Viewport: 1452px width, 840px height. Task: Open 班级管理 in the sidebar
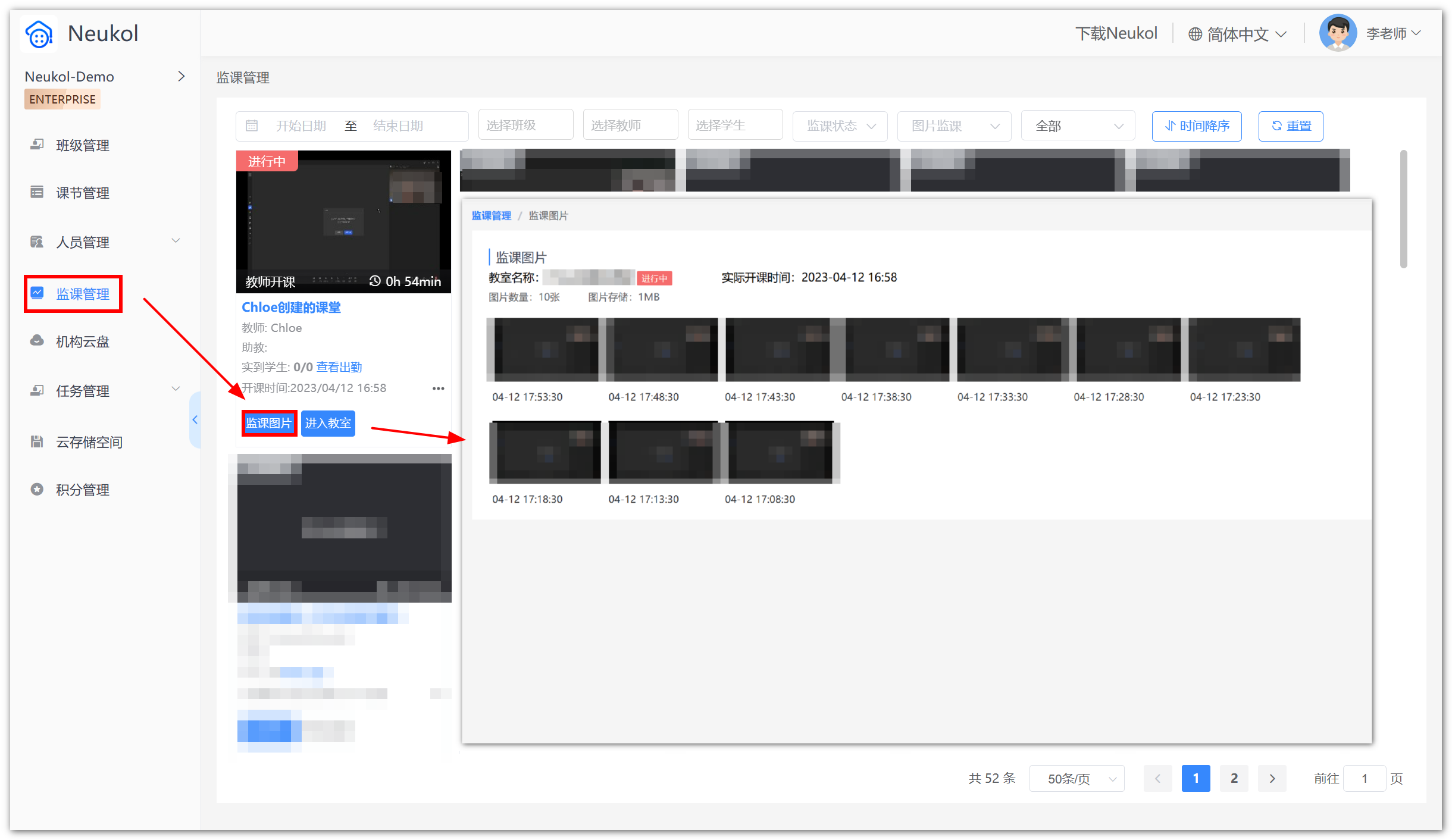click(82, 145)
